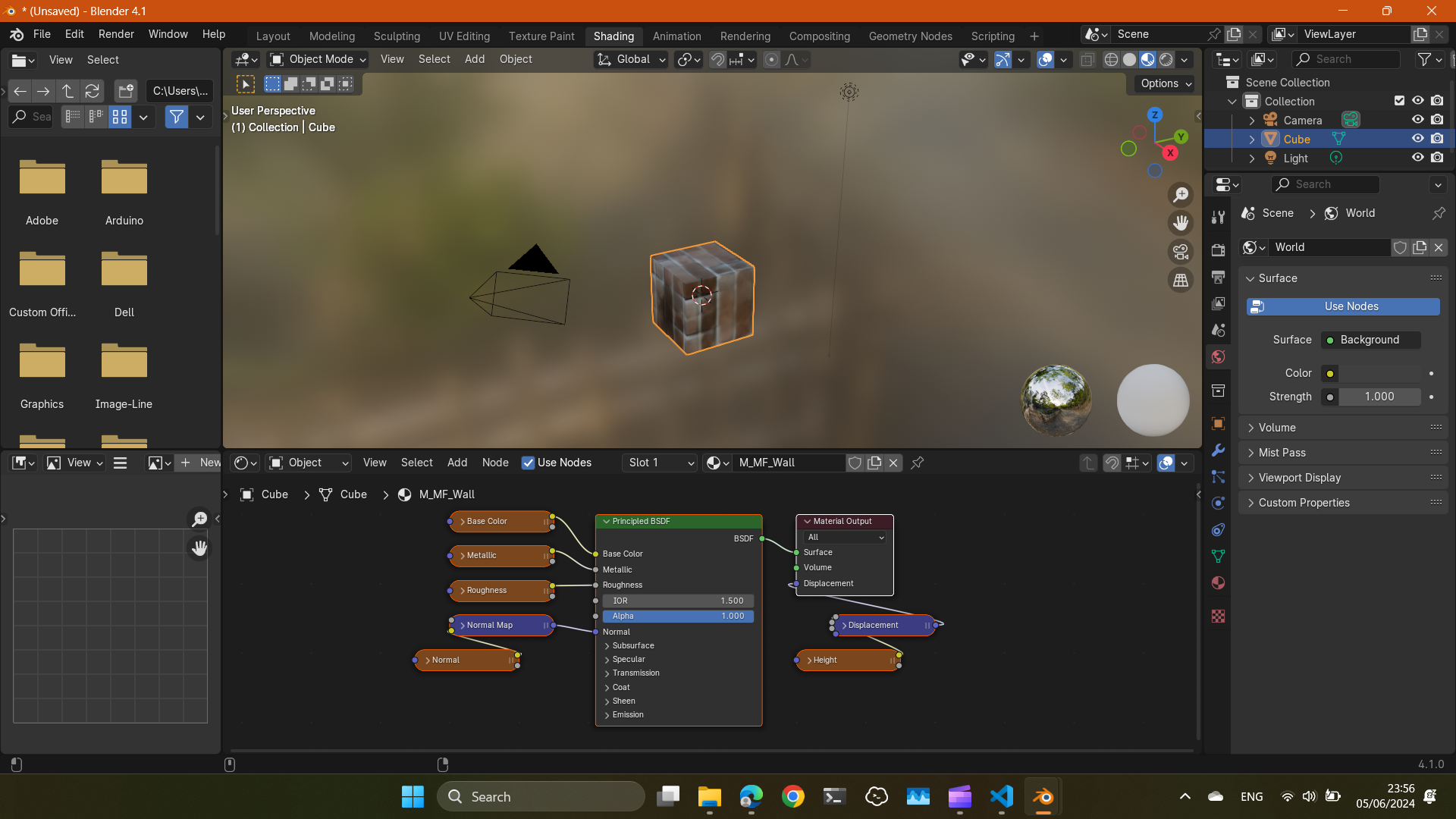Open the Modifiers properties wrench tab
The height and width of the screenshot is (819, 1456).
point(1218,450)
